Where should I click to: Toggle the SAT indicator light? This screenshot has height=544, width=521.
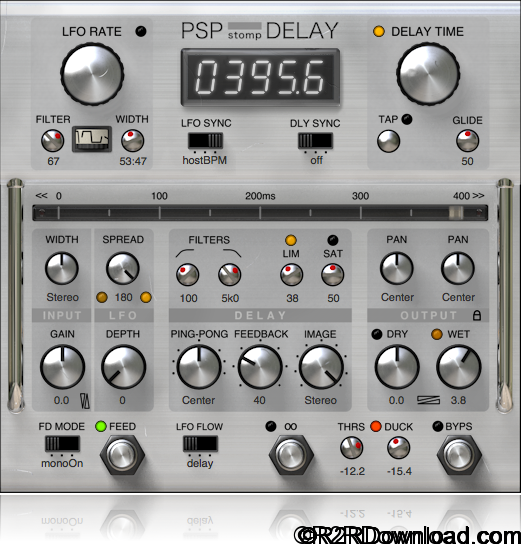coord(332,240)
